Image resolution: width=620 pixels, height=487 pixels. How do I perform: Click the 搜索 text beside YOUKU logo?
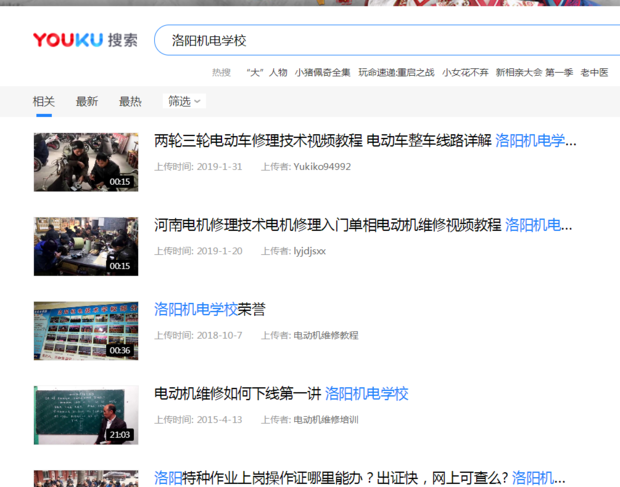[123, 40]
